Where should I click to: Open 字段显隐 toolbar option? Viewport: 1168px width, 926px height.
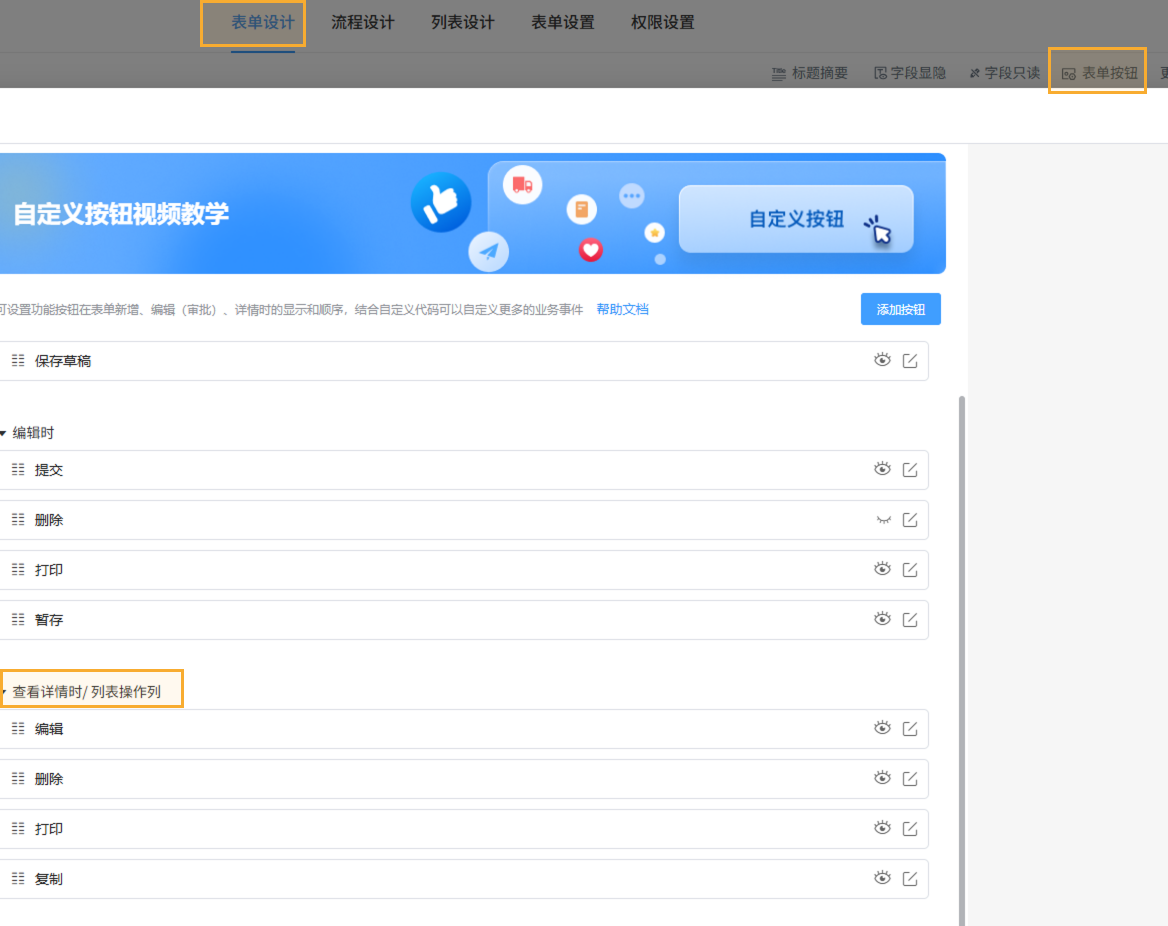point(910,73)
